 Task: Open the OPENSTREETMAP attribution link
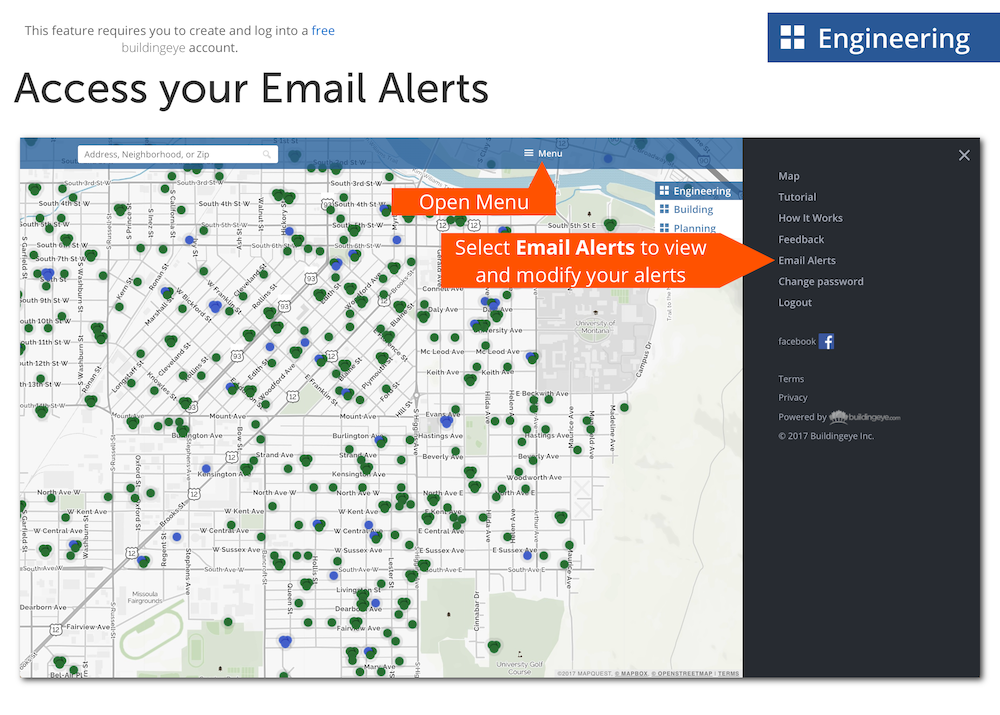point(682,674)
